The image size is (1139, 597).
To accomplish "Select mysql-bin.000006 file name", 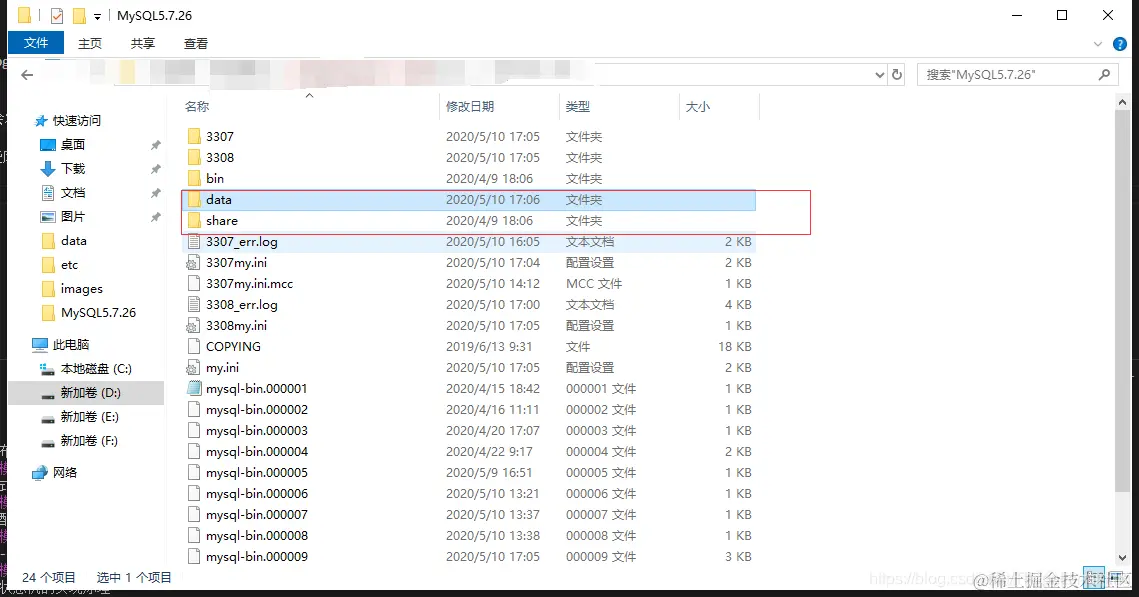I will [256, 494].
